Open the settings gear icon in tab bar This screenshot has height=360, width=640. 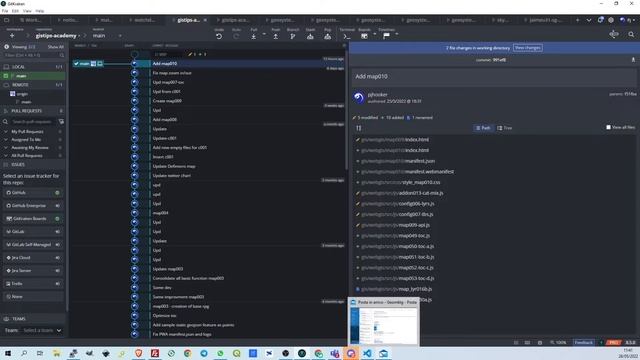pyautogui.click(x=611, y=20)
